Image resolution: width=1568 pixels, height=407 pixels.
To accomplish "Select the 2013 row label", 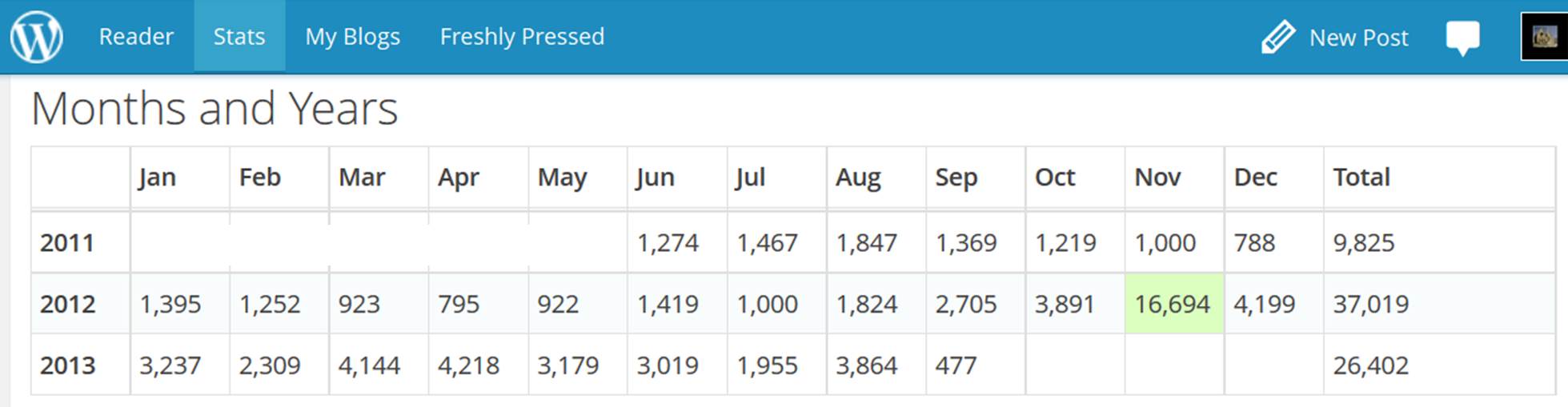I will pyautogui.click(x=67, y=365).
